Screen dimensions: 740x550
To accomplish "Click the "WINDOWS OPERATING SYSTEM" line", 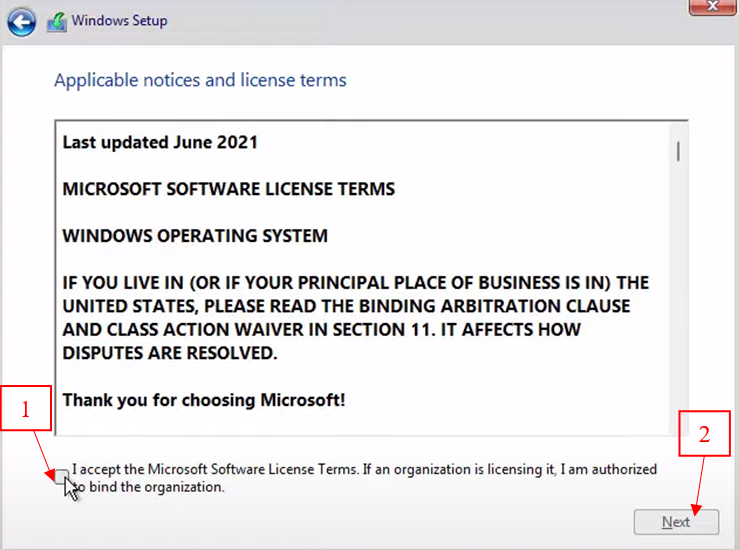I will [x=195, y=236].
